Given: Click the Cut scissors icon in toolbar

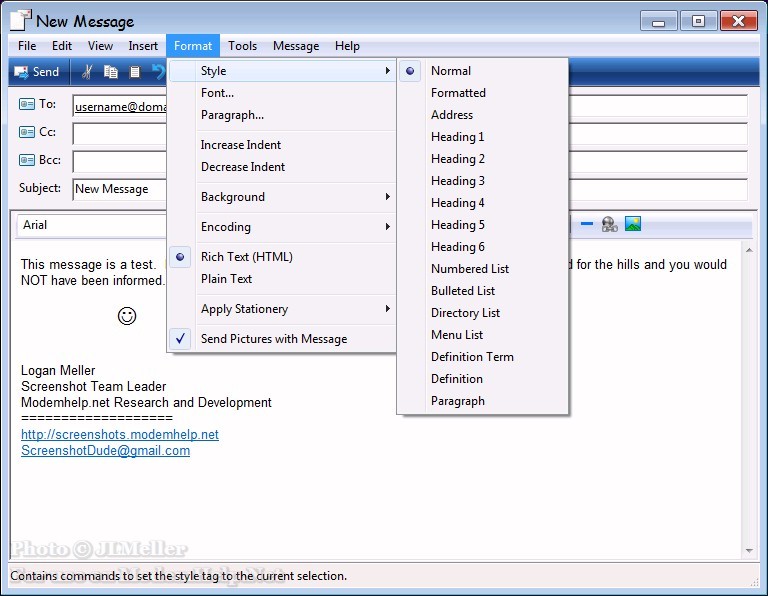Looking at the screenshot, I should click(87, 72).
